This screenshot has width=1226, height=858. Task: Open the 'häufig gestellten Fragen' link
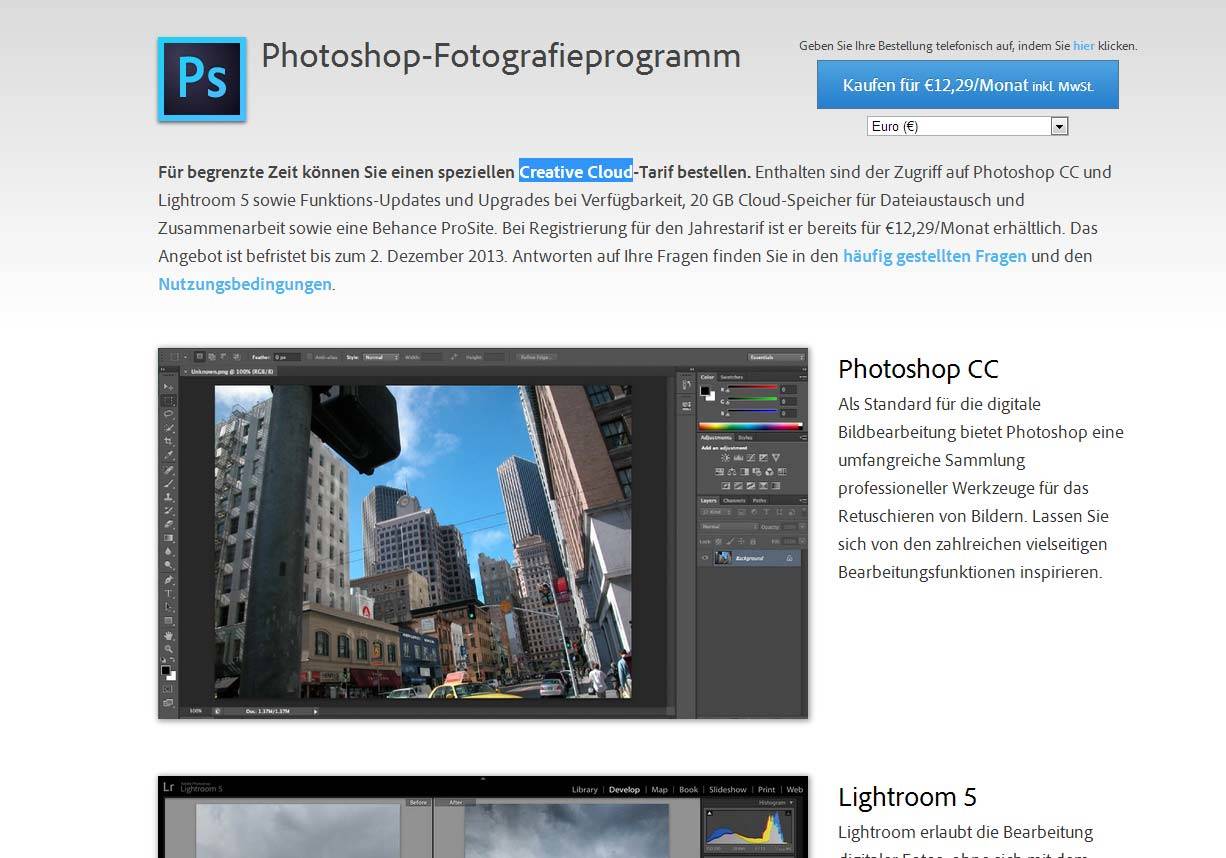pos(935,256)
